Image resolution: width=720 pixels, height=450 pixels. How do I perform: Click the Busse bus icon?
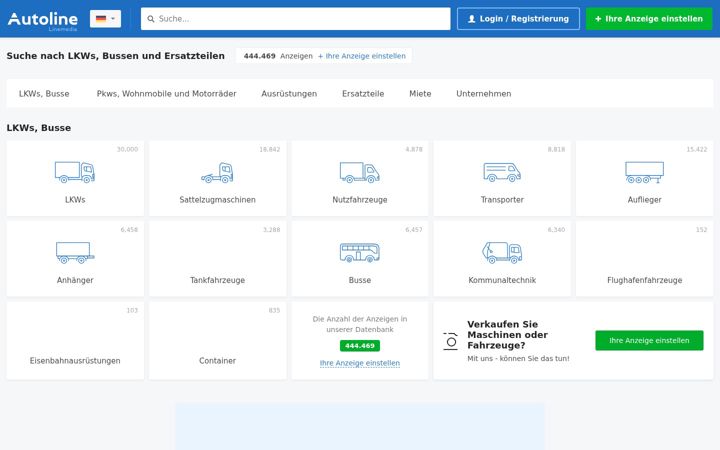(360, 253)
